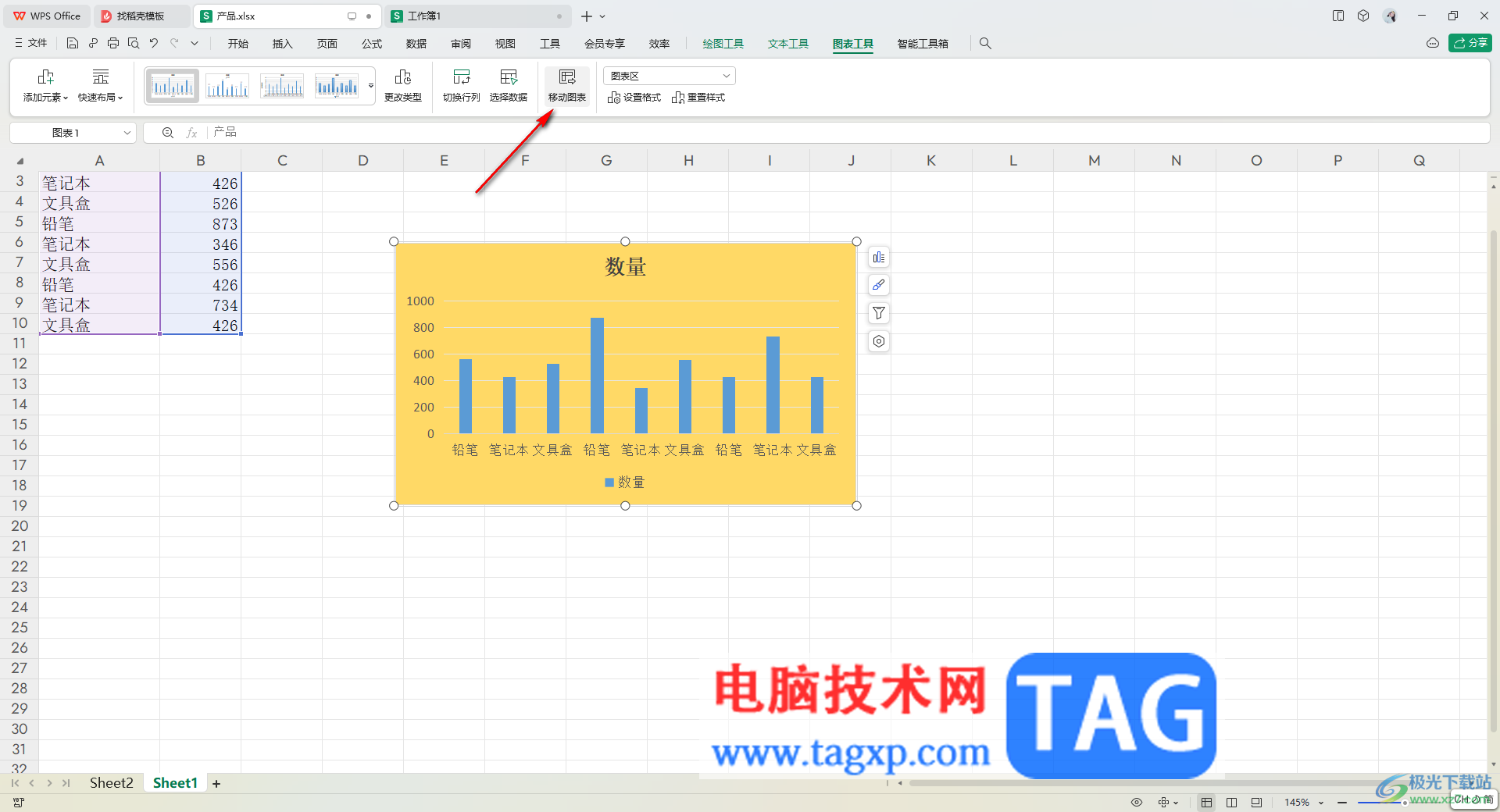The height and width of the screenshot is (812, 1500).
Task: Open the Data (数据) ribbon tab
Action: coord(416,44)
